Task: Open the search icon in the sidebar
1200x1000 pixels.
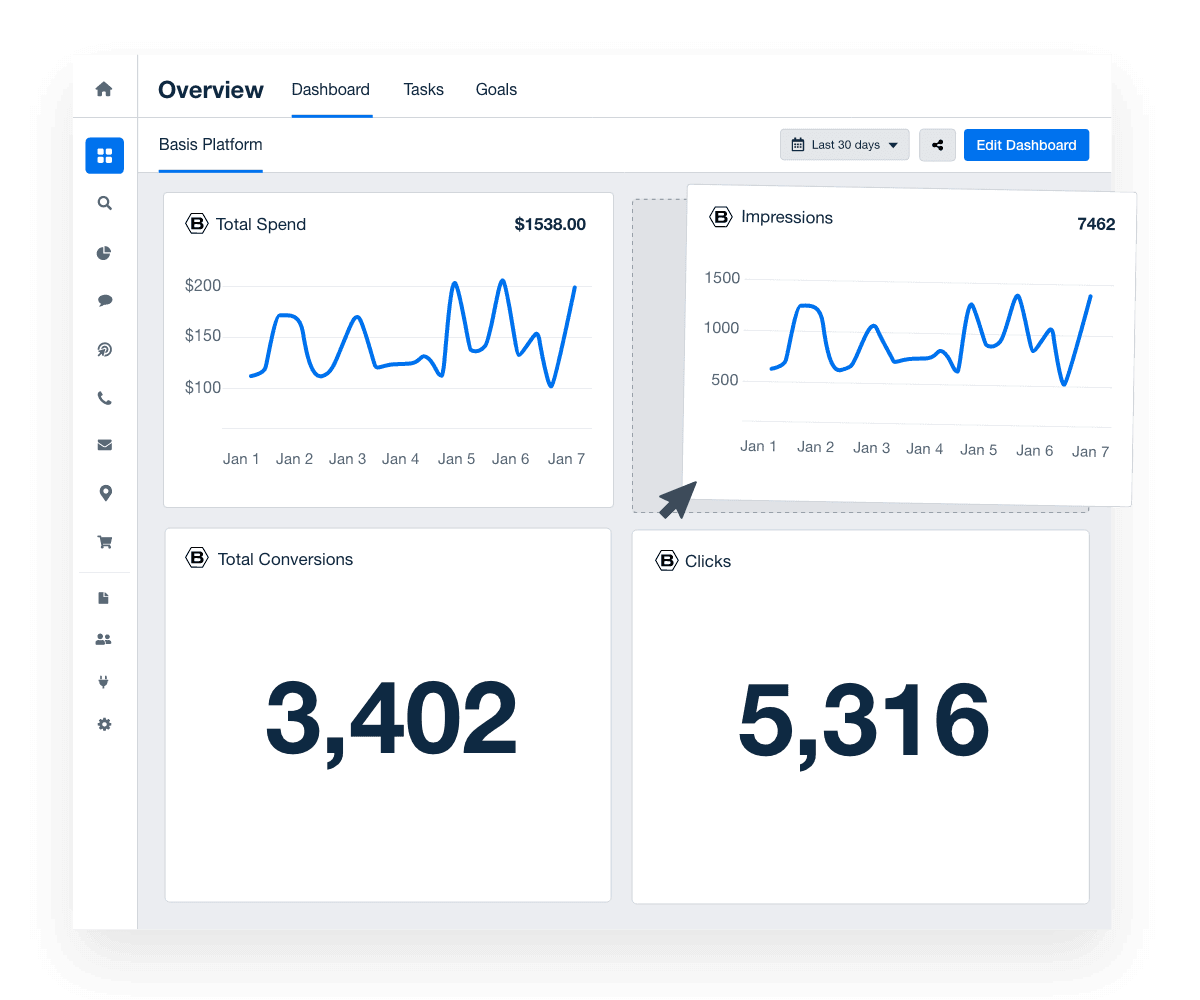Action: tap(104, 203)
